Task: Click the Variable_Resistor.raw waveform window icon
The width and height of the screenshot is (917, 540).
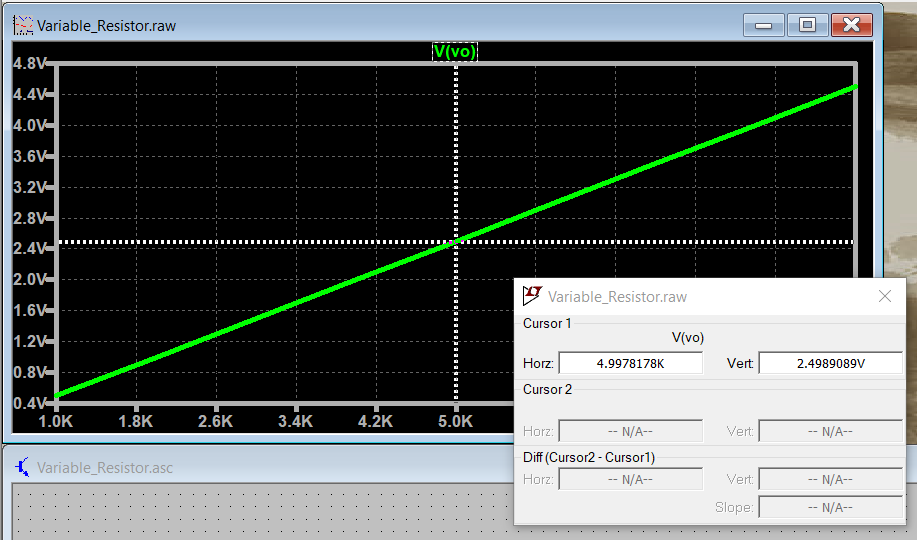Action: coord(22,25)
